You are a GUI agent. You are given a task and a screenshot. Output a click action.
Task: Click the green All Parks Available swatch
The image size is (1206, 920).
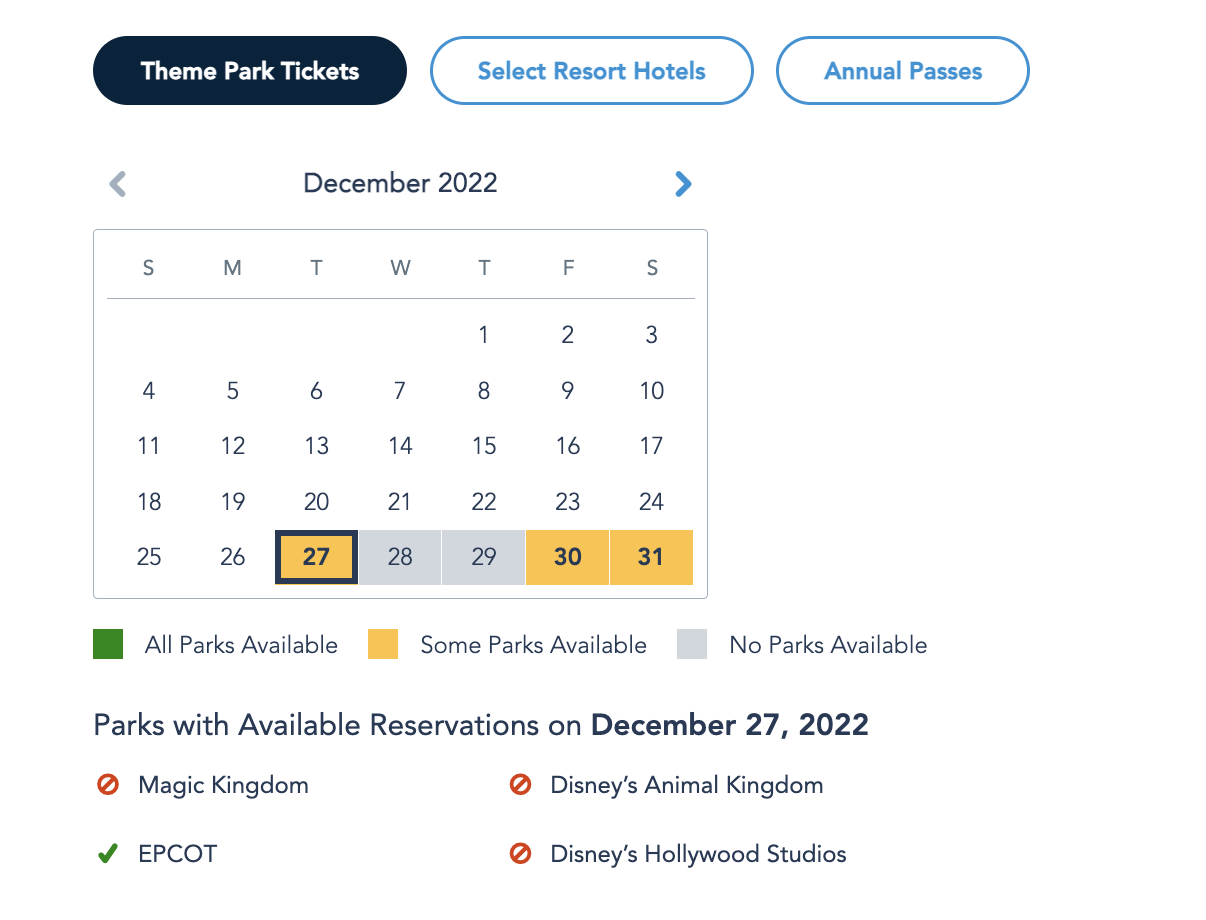tap(108, 645)
